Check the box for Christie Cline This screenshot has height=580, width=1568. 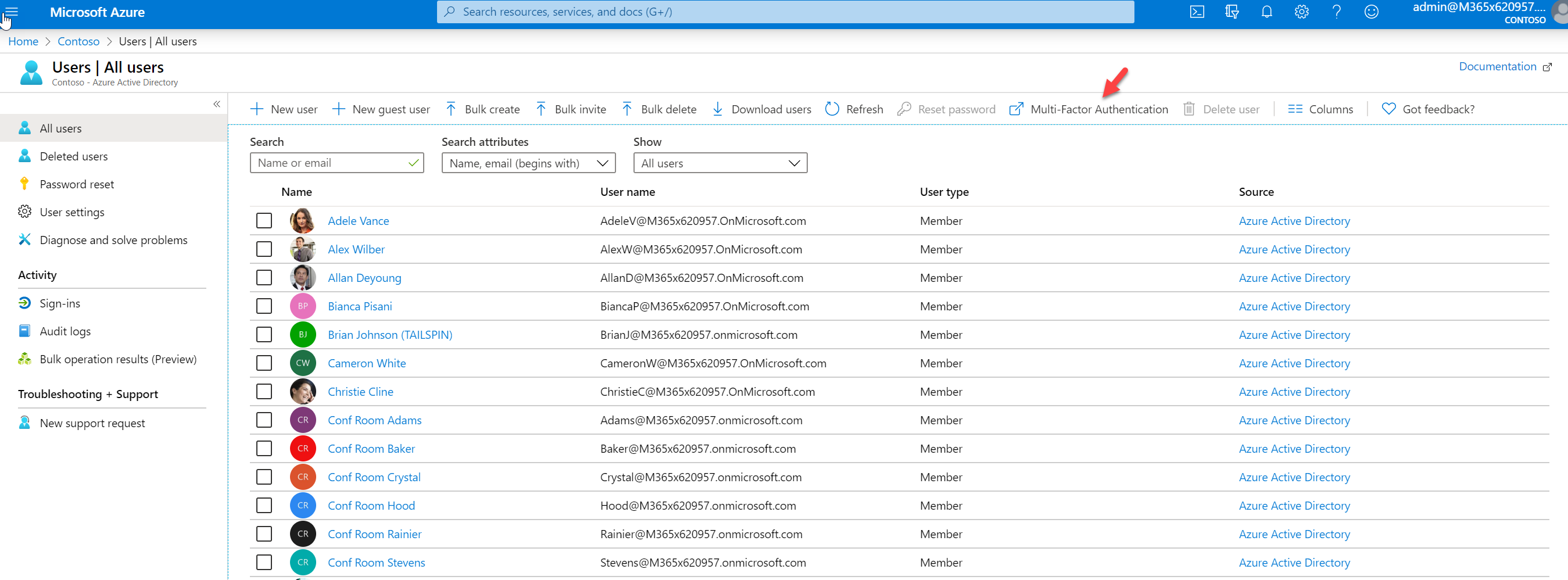(x=264, y=391)
